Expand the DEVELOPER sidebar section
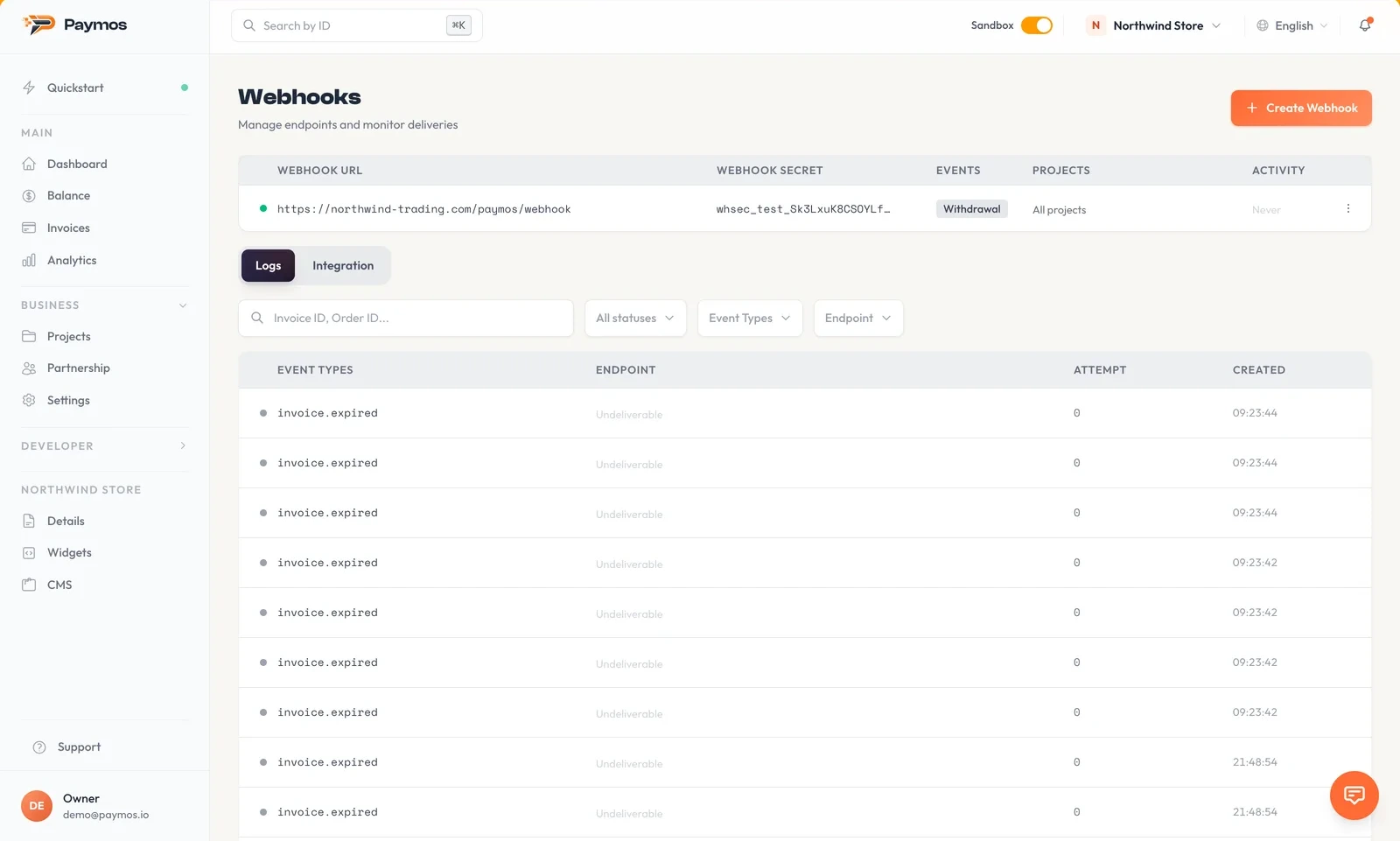1400x841 pixels. point(183,445)
